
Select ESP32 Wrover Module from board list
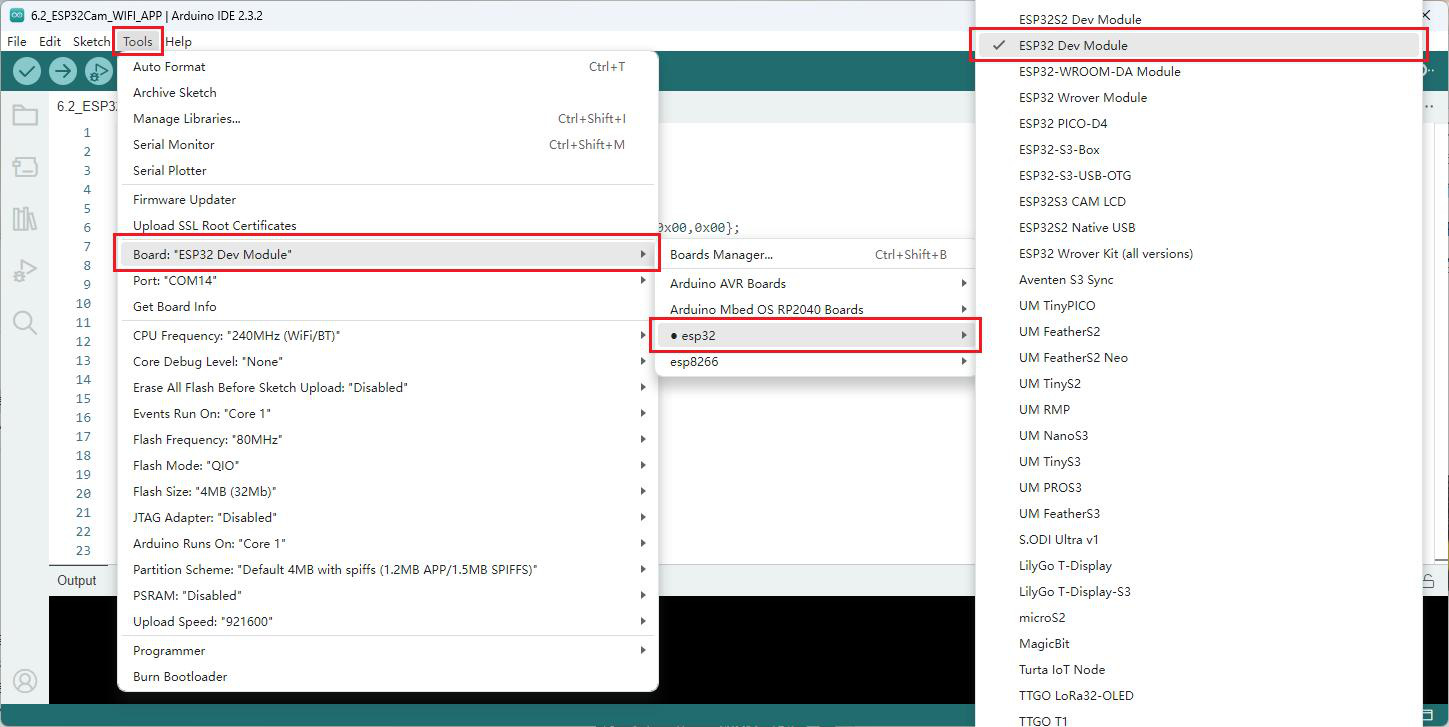click(x=1198, y=98)
